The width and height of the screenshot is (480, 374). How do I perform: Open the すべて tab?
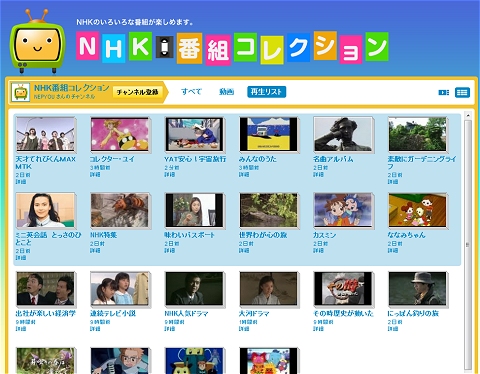pos(191,92)
